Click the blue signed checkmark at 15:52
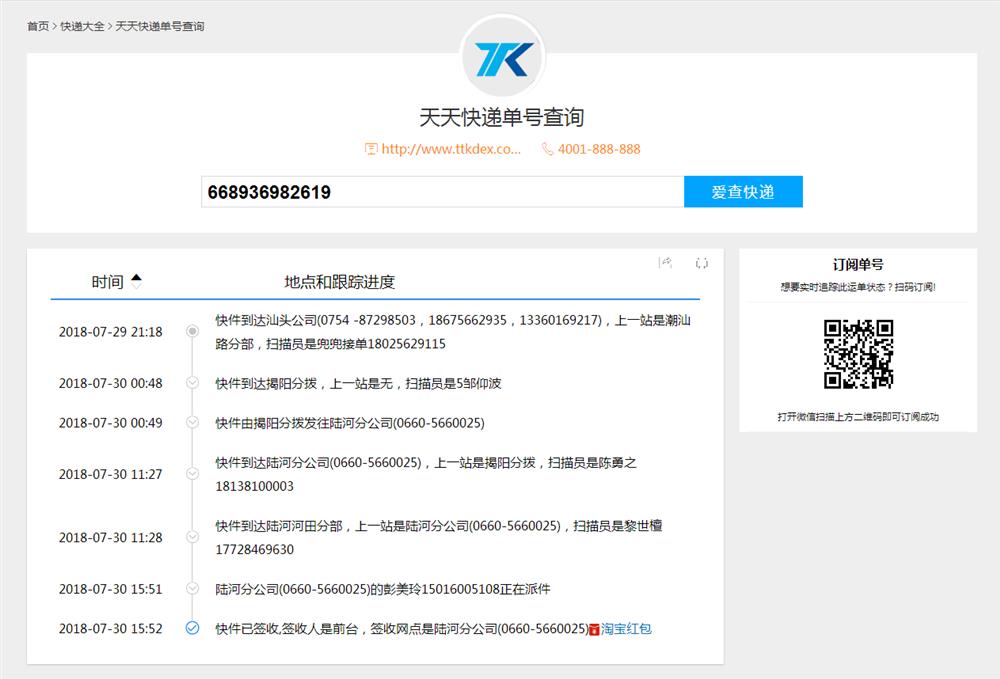The width and height of the screenshot is (1000, 679). click(x=192, y=628)
